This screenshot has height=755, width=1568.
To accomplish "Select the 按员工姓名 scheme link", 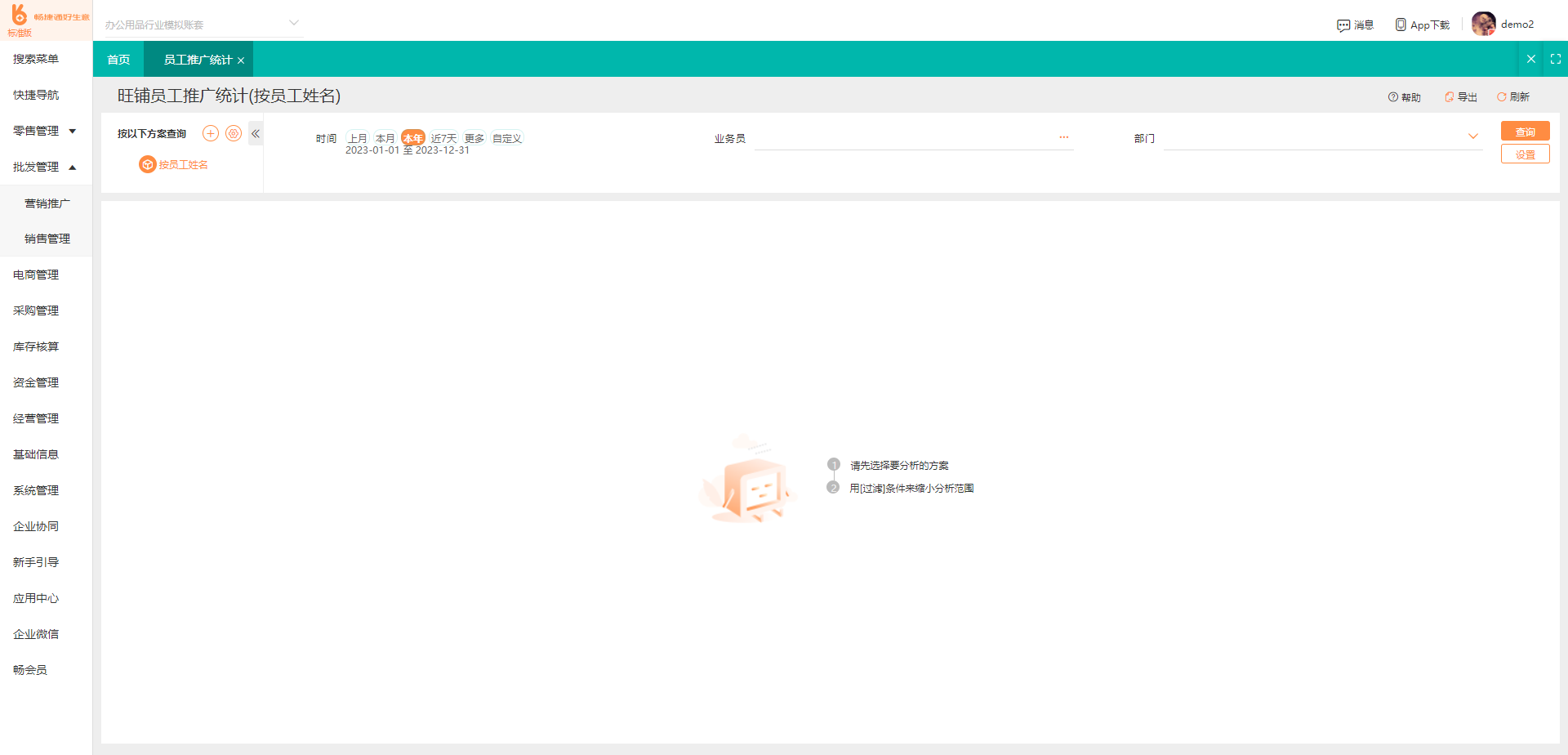I will coord(183,164).
